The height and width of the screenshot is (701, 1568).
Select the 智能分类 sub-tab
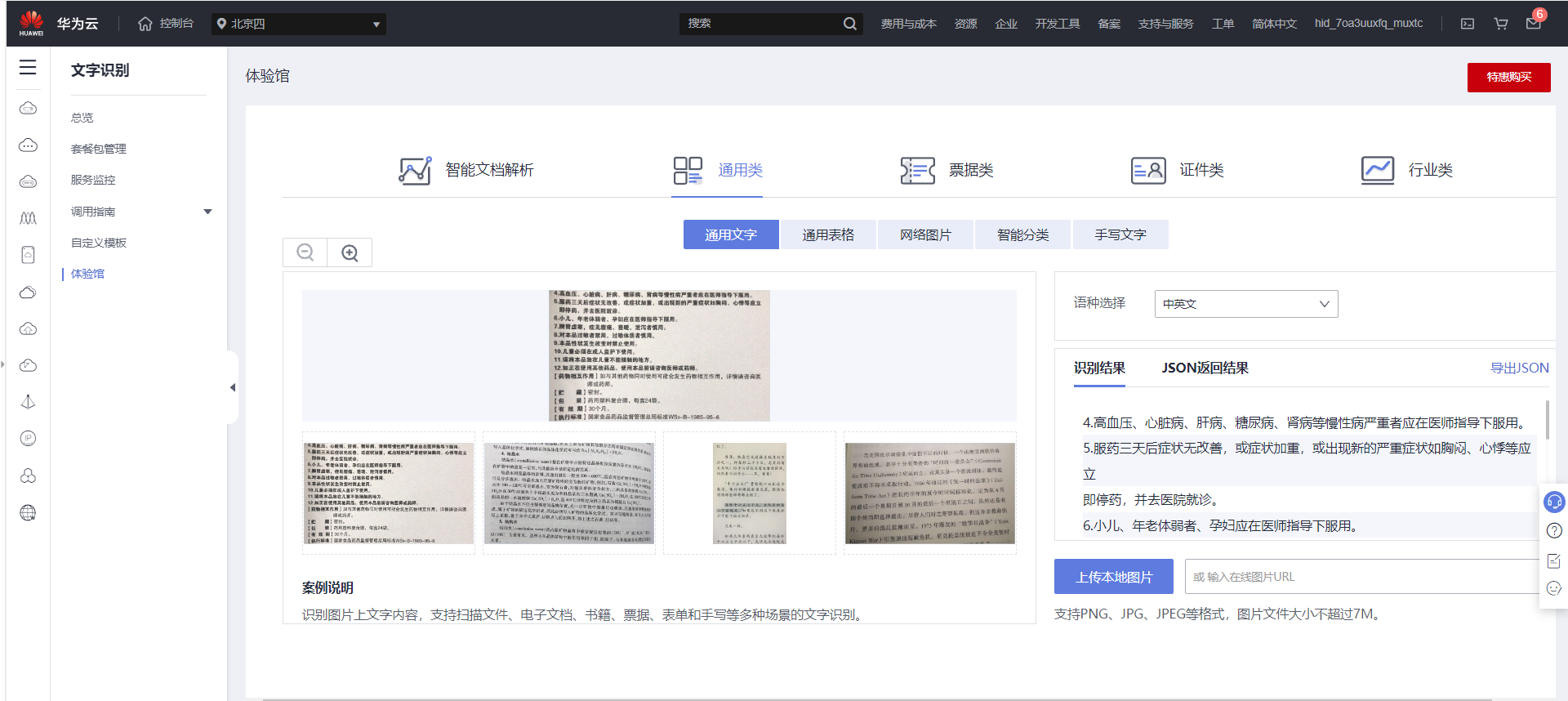[x=1022, y=234]
